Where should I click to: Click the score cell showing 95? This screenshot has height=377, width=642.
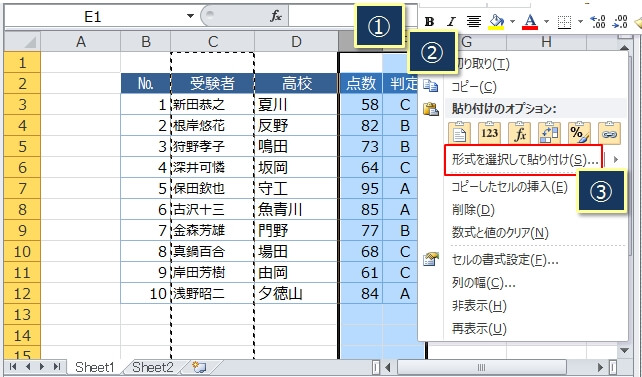(x=361, y=188)
